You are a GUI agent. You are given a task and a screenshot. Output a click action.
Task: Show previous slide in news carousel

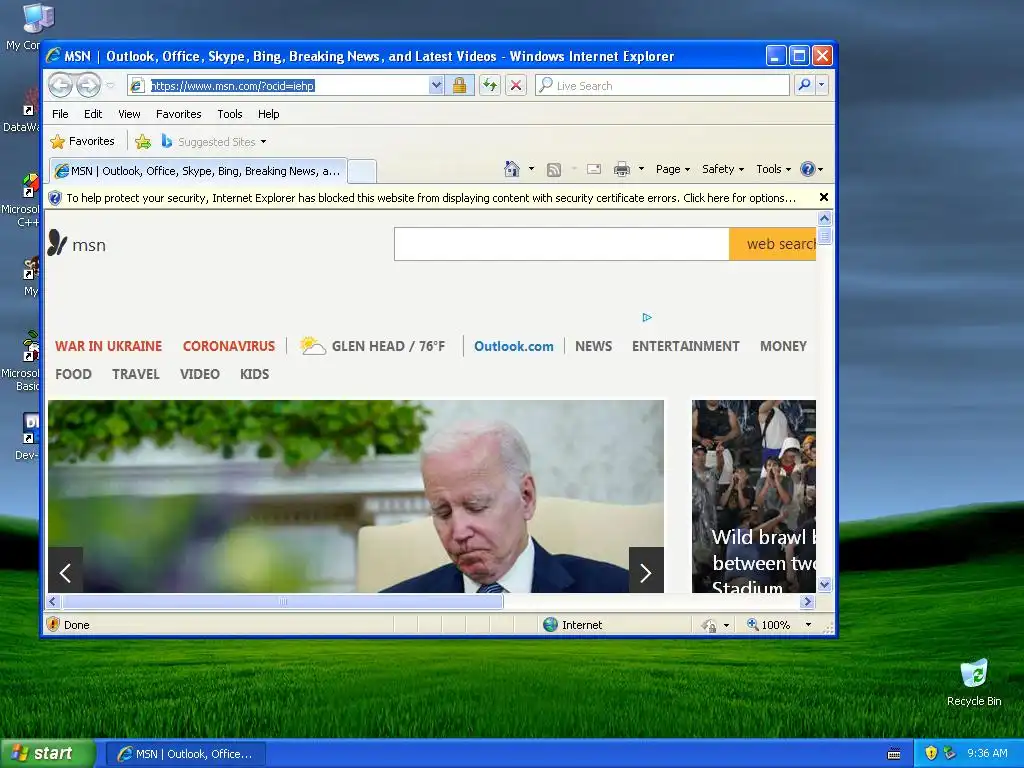tap(65, 570)
